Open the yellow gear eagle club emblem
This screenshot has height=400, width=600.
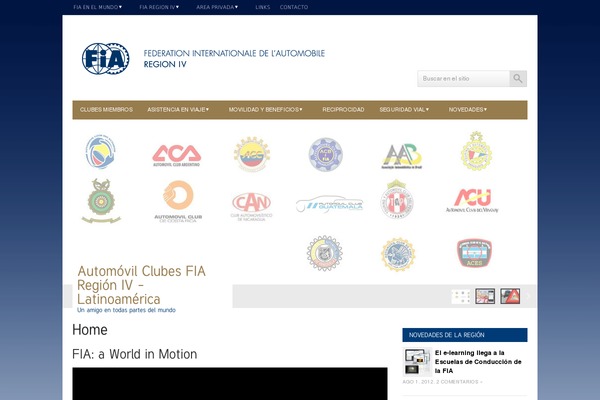[x=398, y=254]
